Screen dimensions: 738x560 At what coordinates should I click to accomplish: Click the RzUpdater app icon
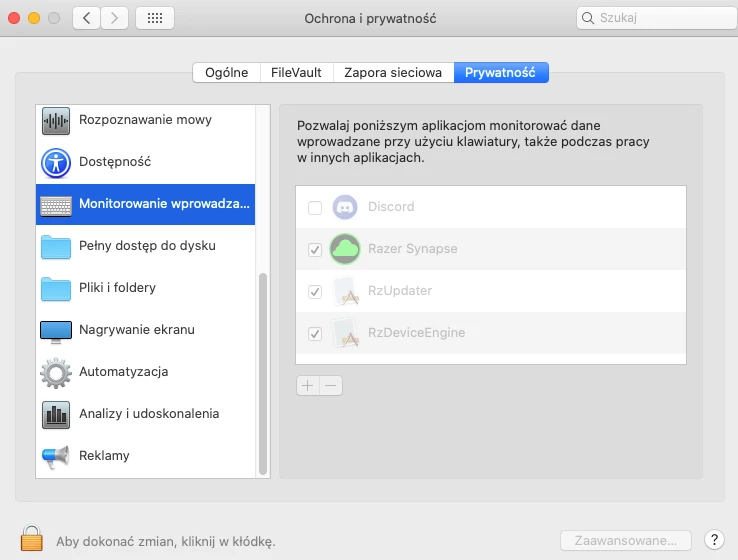[345, 291]
